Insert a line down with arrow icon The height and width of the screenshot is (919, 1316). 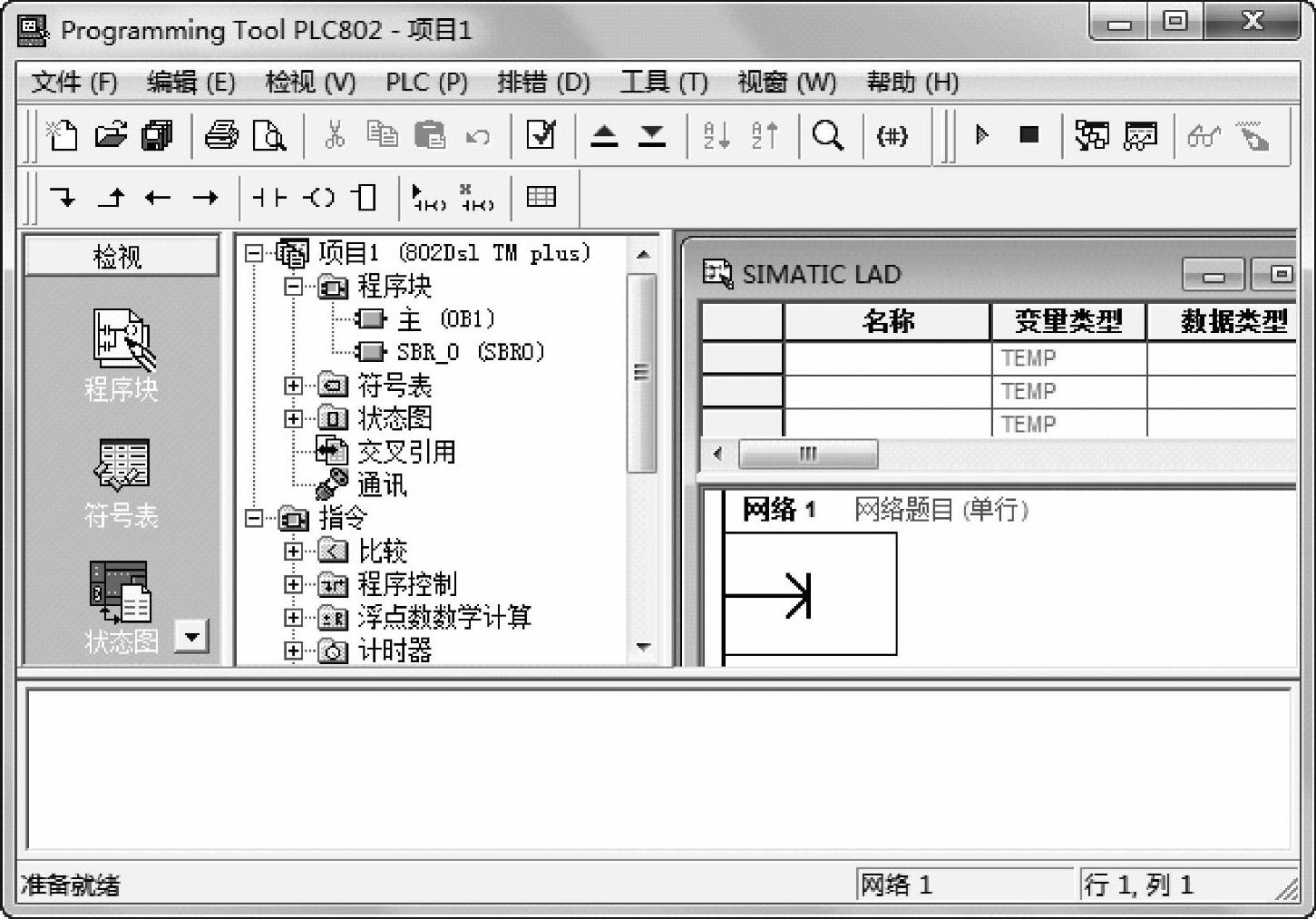(63, 197)
